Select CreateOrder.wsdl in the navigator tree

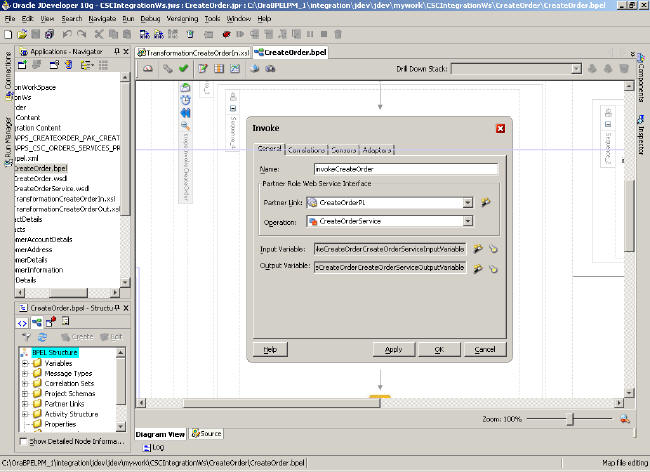pyautogui.click(x=40, y=178)
